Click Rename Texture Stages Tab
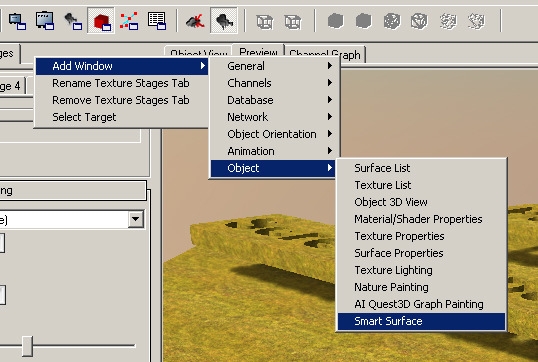The width and height of the screenshot is (538, 362). click(121, 83)
